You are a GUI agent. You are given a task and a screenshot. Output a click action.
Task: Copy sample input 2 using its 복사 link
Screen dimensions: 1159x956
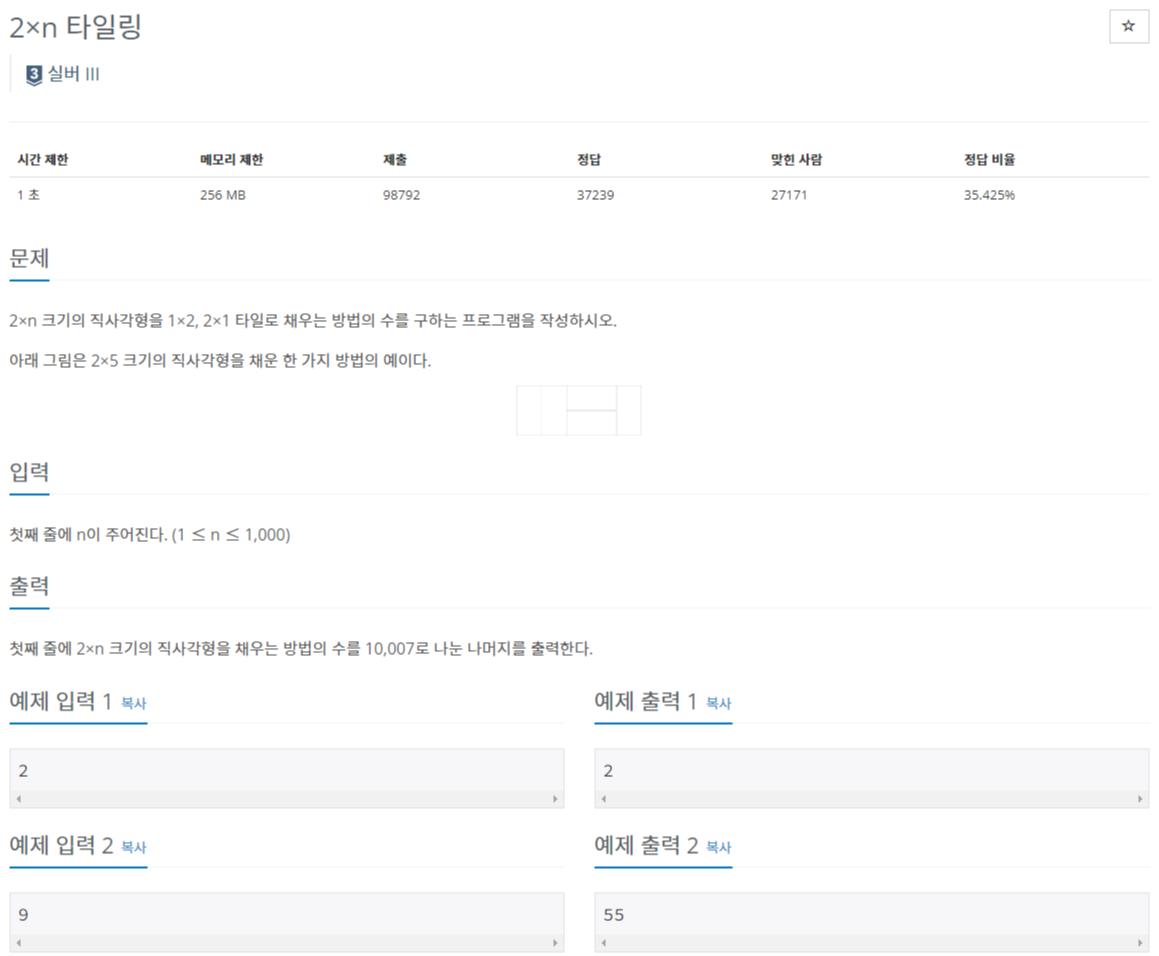click(131, 849)
